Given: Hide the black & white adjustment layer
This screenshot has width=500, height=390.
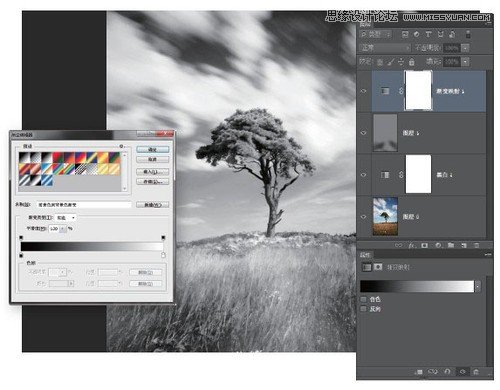Looking at the screenshot, I should pyautogui.click(x=364, y=175).
